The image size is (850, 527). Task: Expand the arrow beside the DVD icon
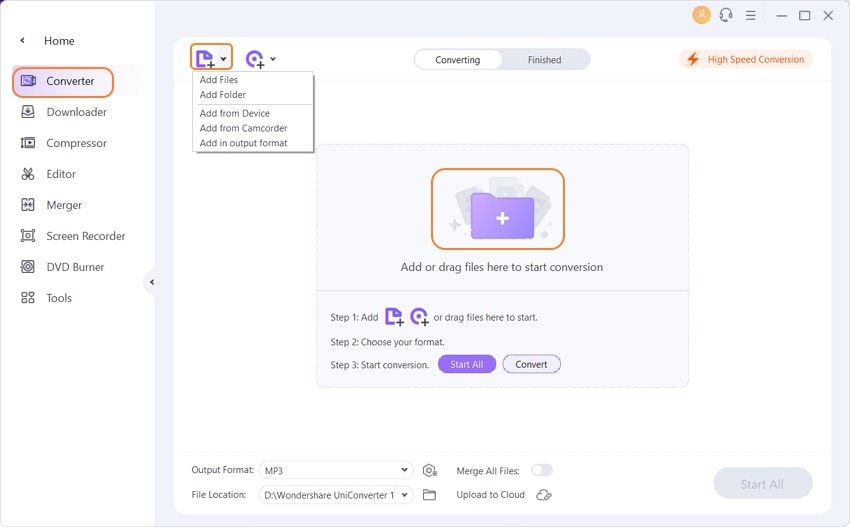tap(273, 60)
